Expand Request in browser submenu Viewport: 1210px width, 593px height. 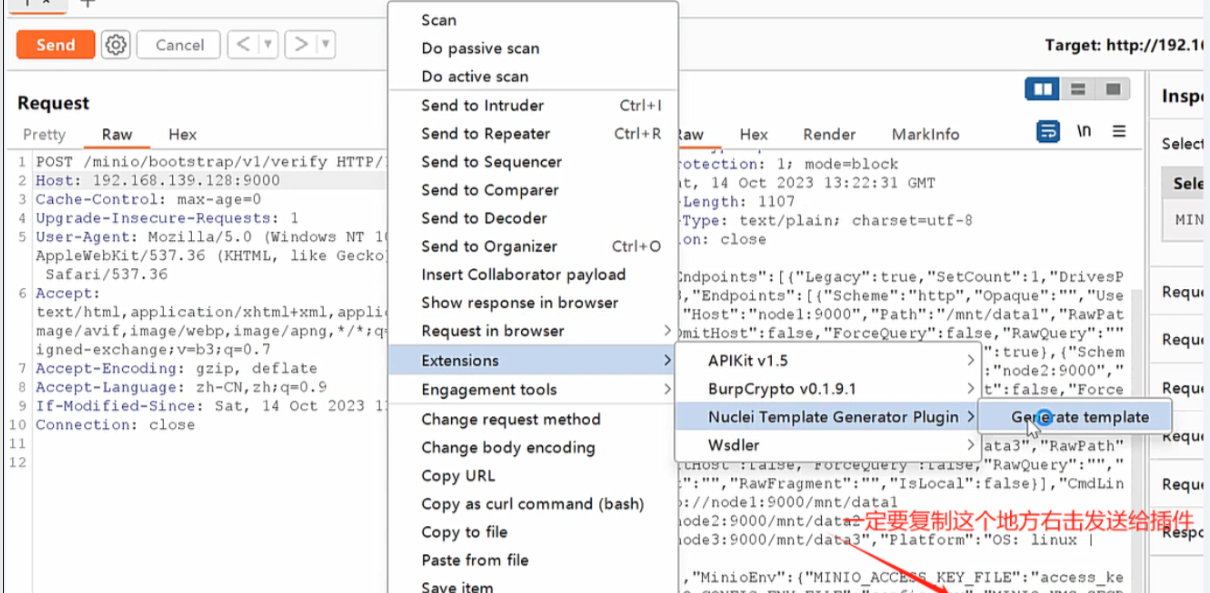point(533,330)
